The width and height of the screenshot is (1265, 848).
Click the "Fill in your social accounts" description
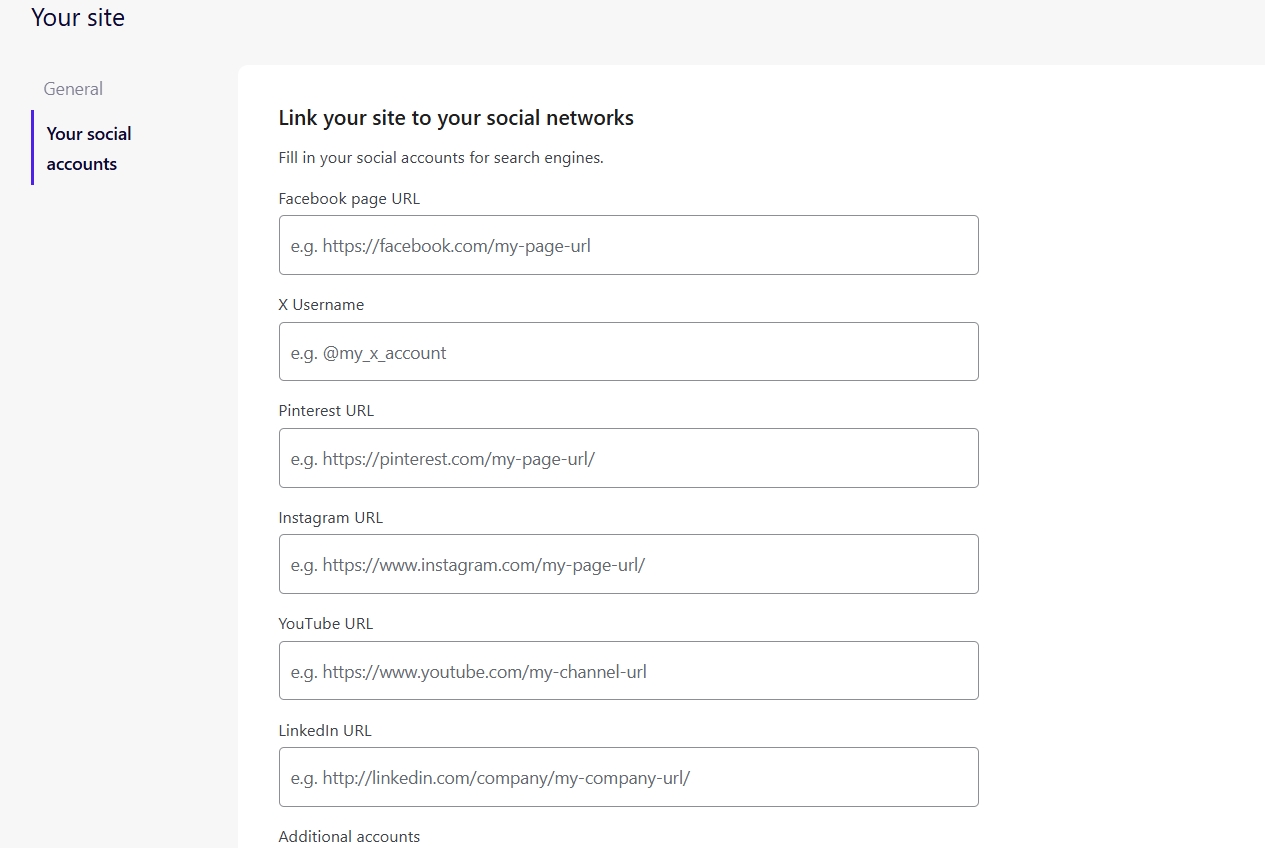441,158
